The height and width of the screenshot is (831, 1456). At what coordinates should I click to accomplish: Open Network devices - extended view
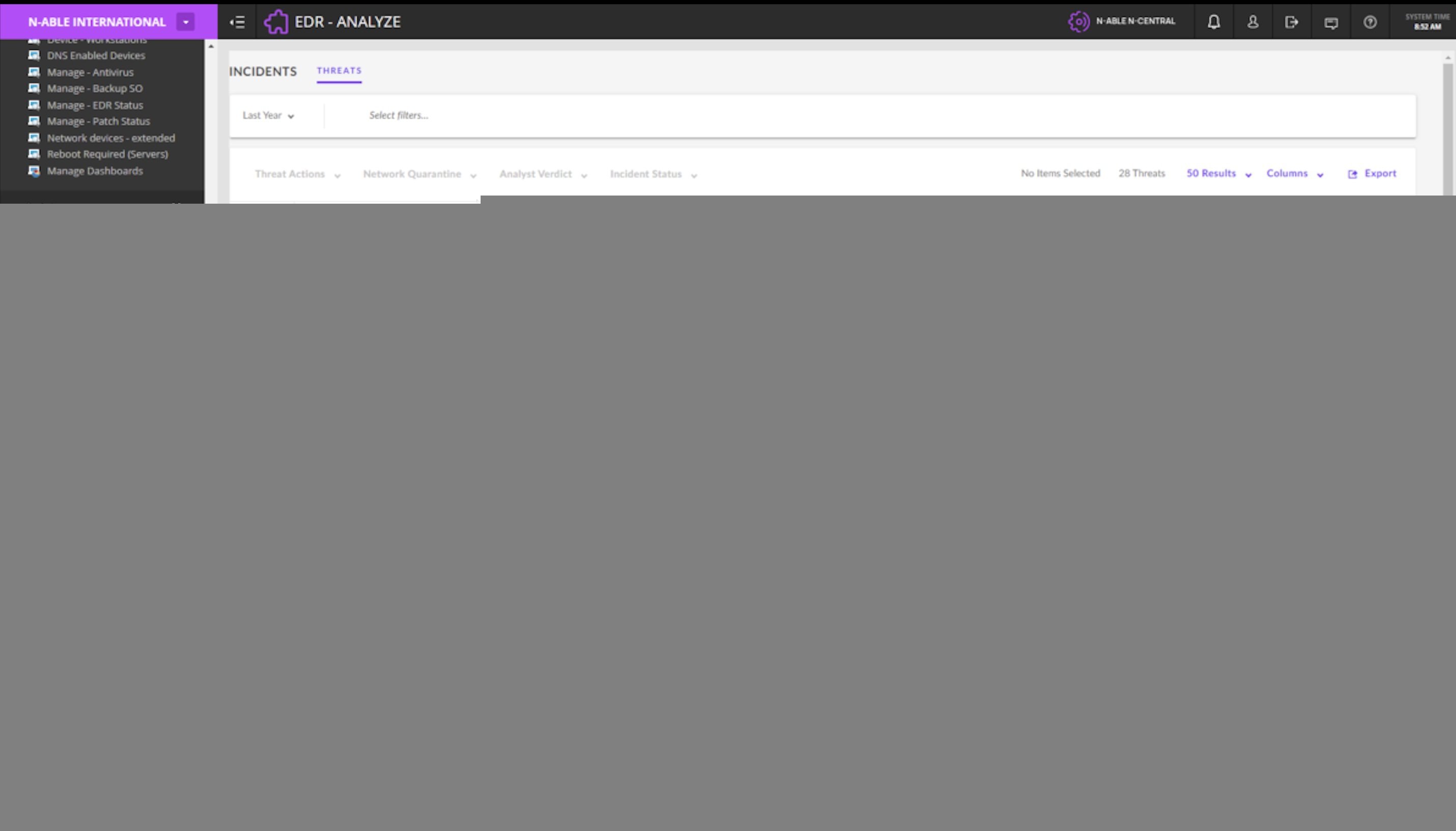[x=110, y=137]
